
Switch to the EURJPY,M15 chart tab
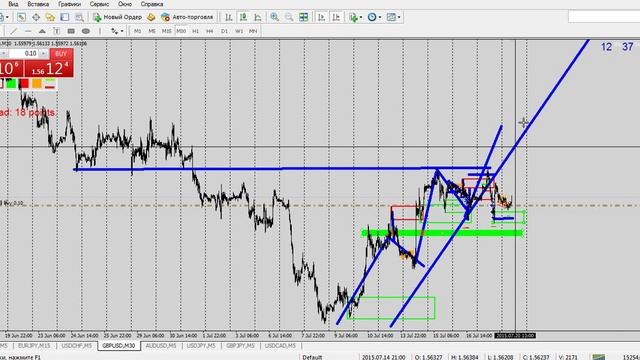click(x=34, y=346)
